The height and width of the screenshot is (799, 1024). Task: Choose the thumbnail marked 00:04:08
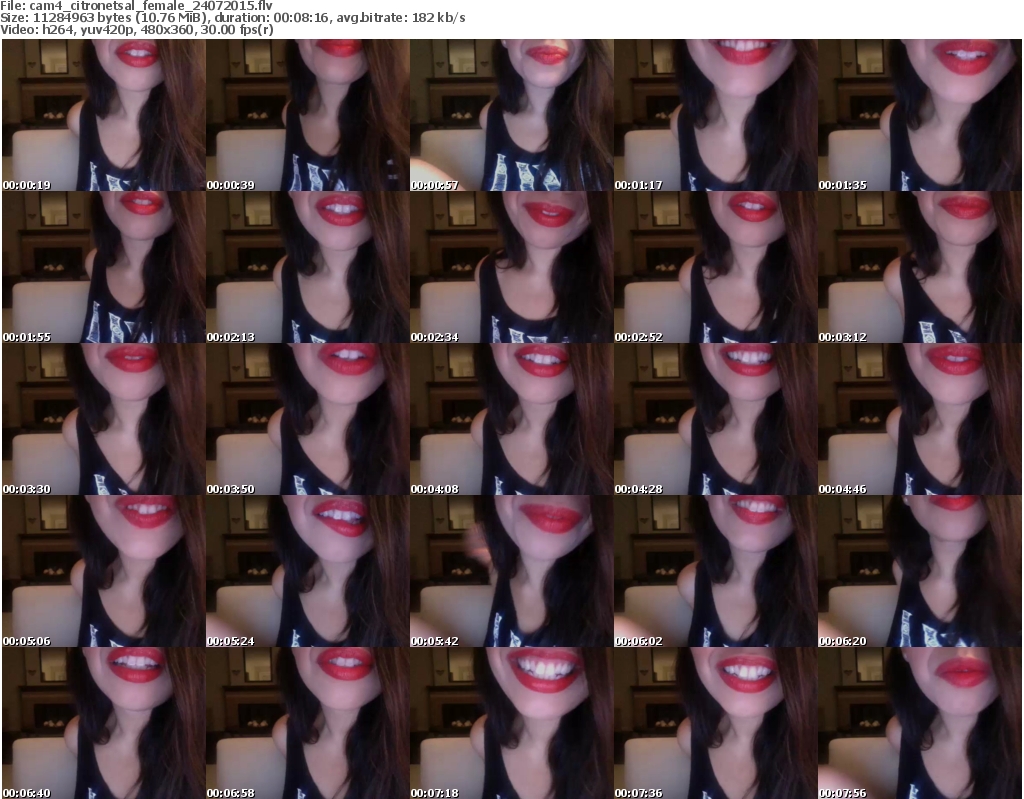[x=511, y=419]
